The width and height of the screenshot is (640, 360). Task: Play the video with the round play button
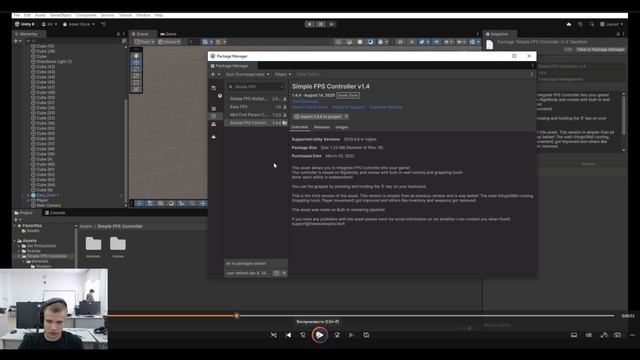click(x=320, y=335)
